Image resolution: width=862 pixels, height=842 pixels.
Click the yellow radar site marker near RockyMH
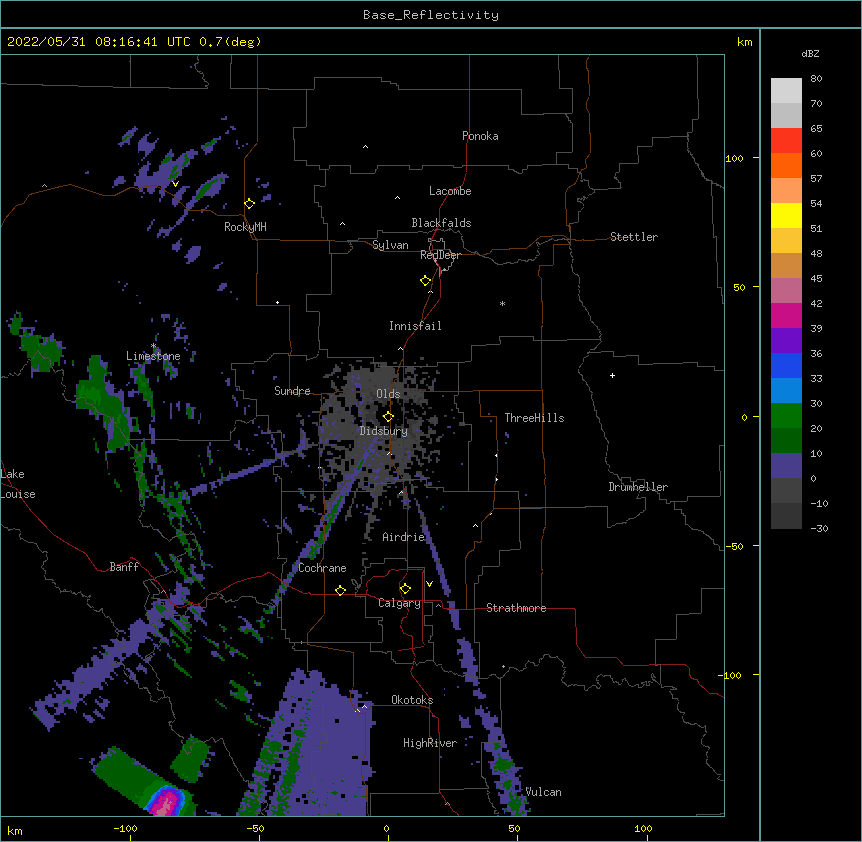[249, 204]
